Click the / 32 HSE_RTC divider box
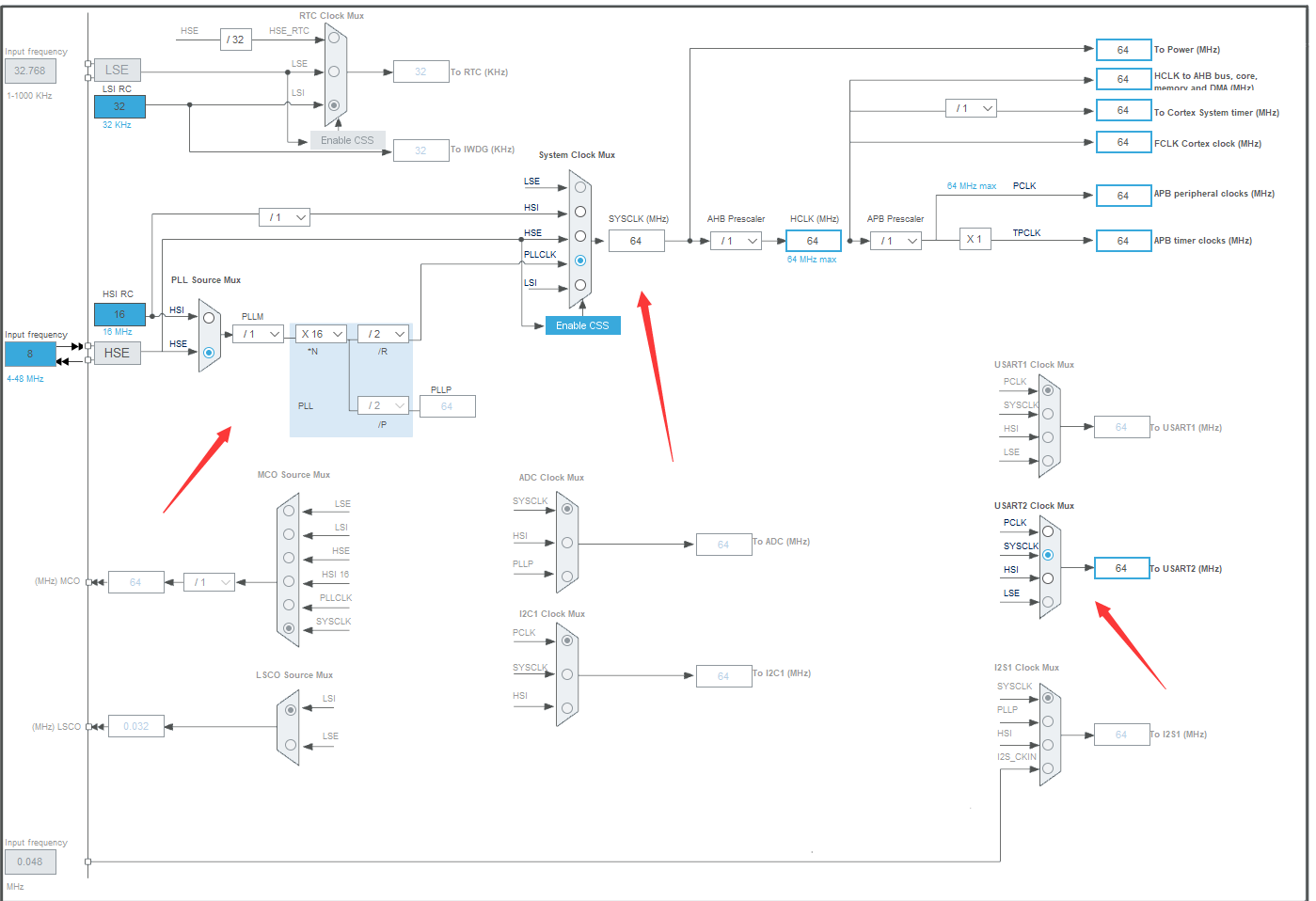The image size is (1316, 901). [235, 40]
